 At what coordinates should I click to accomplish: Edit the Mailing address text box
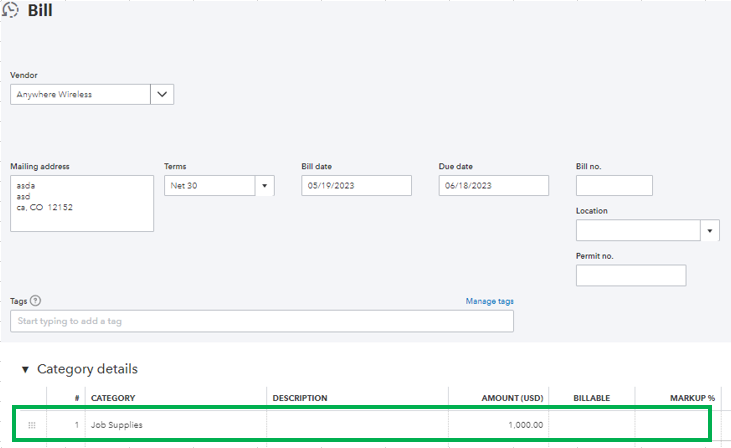tap(82, 203)
